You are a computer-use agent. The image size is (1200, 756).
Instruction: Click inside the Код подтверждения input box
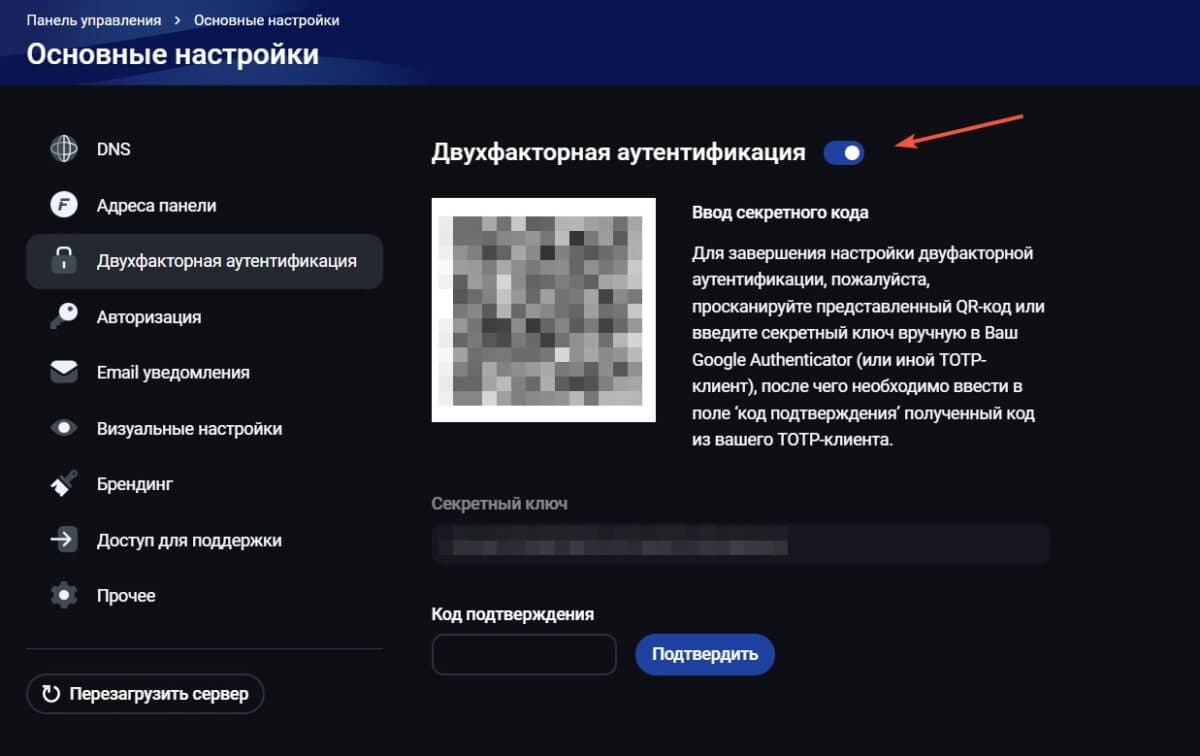coord(523,654)
